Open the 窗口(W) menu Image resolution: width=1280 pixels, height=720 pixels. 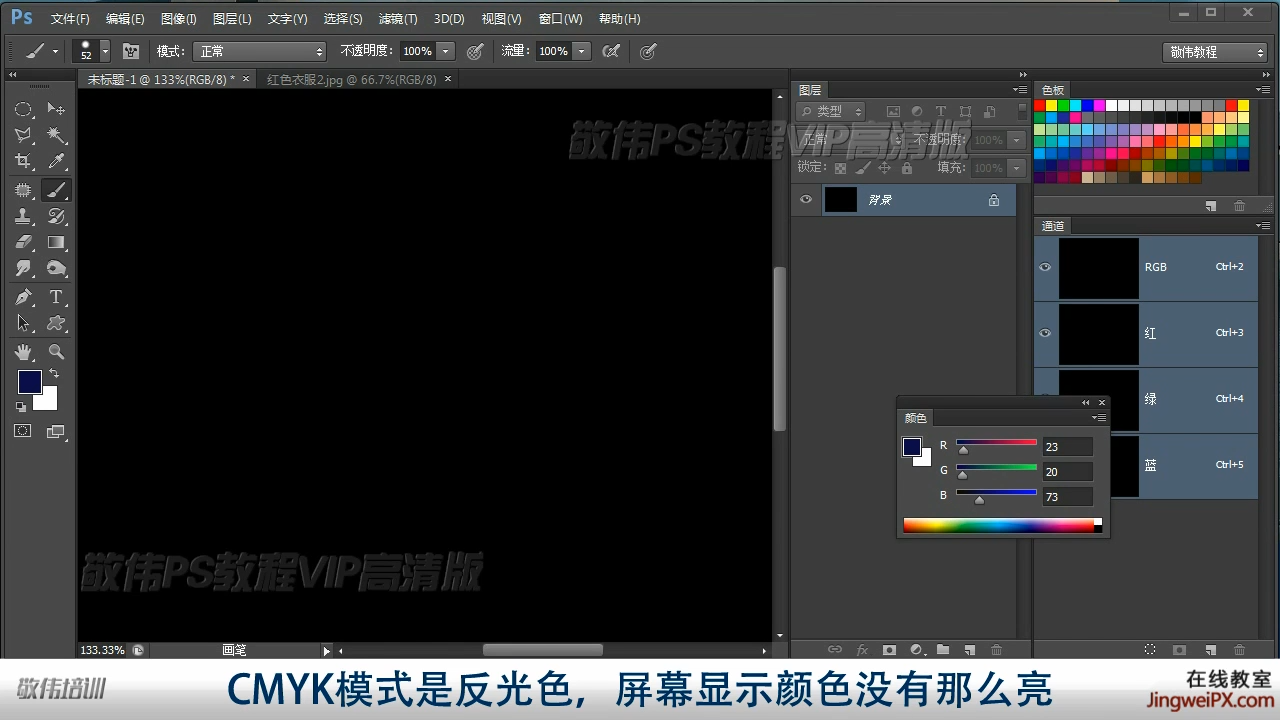pyautogui.click(x=560, y=19)
